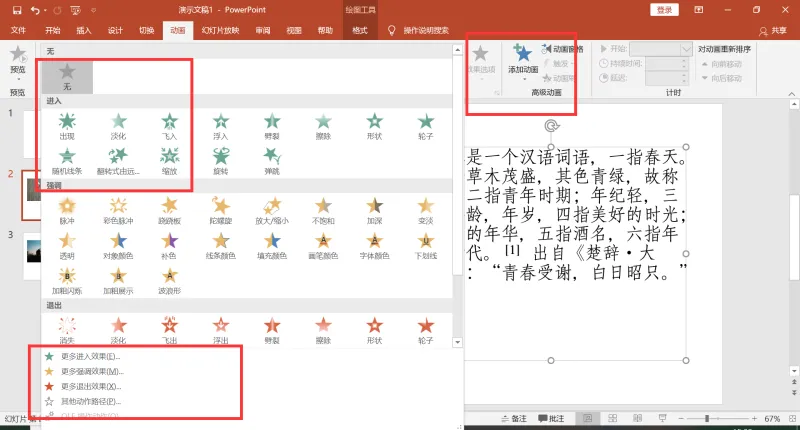Image resolution: width=800 pixels, height=430 pixels.
Task: Choose the 字体颜色 emphasis effect
Action: tap(374, 246)
